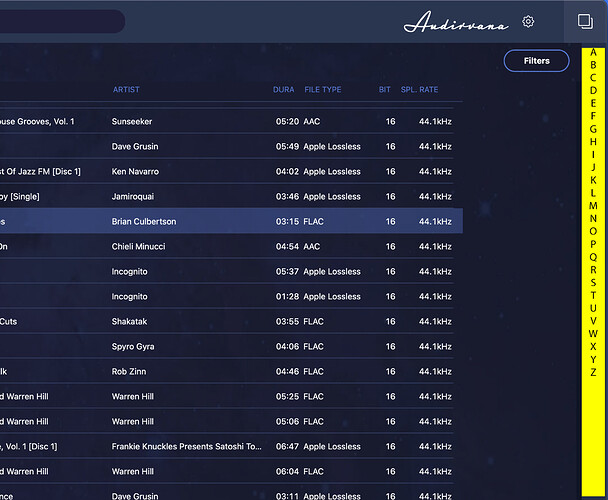Select the Rob Zinn track
Screen dimensions: 608x500
coord(226,371)
